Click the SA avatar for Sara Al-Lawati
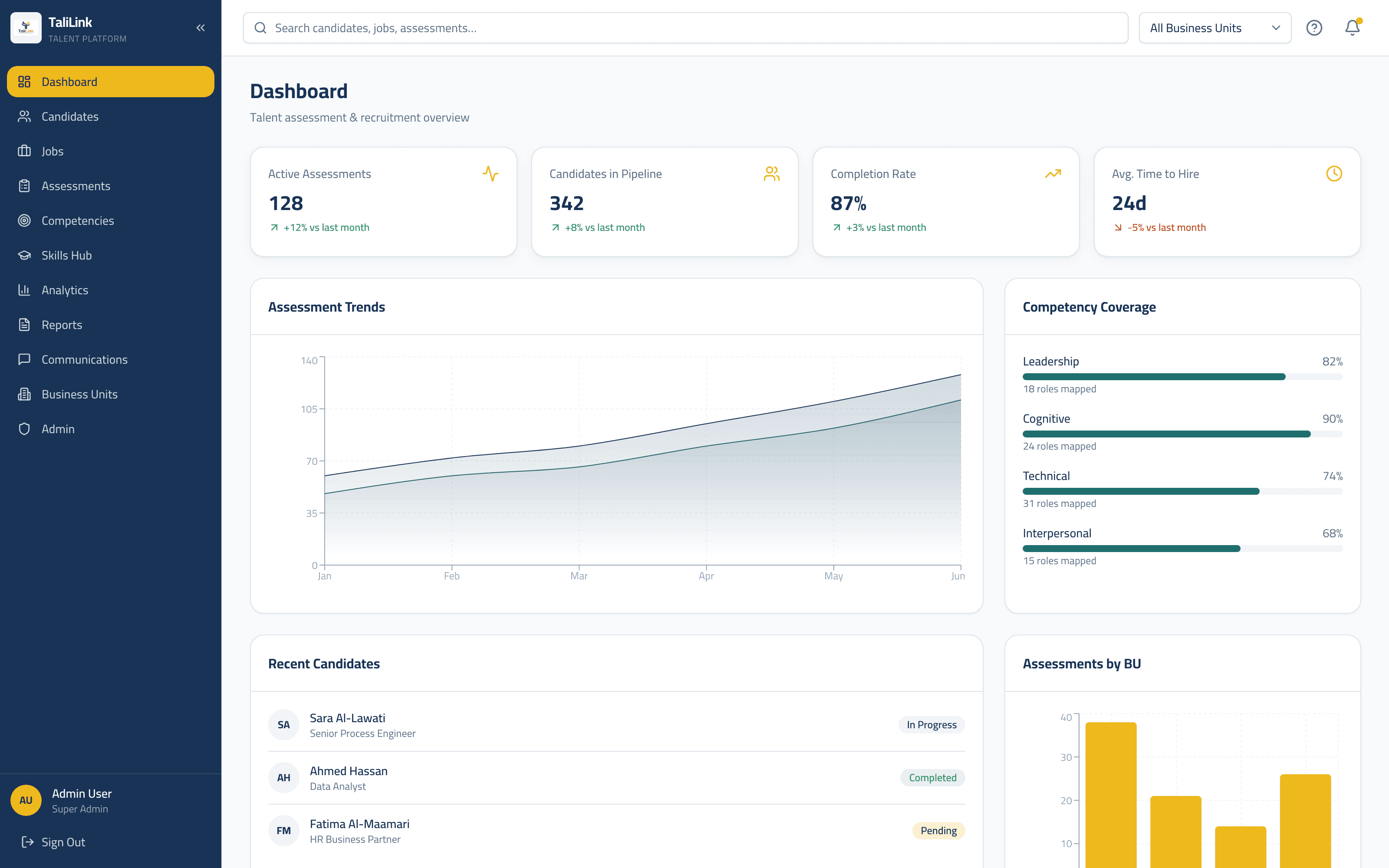The image size is (1389, 868). pyautogui.click(x=283, y=724)
